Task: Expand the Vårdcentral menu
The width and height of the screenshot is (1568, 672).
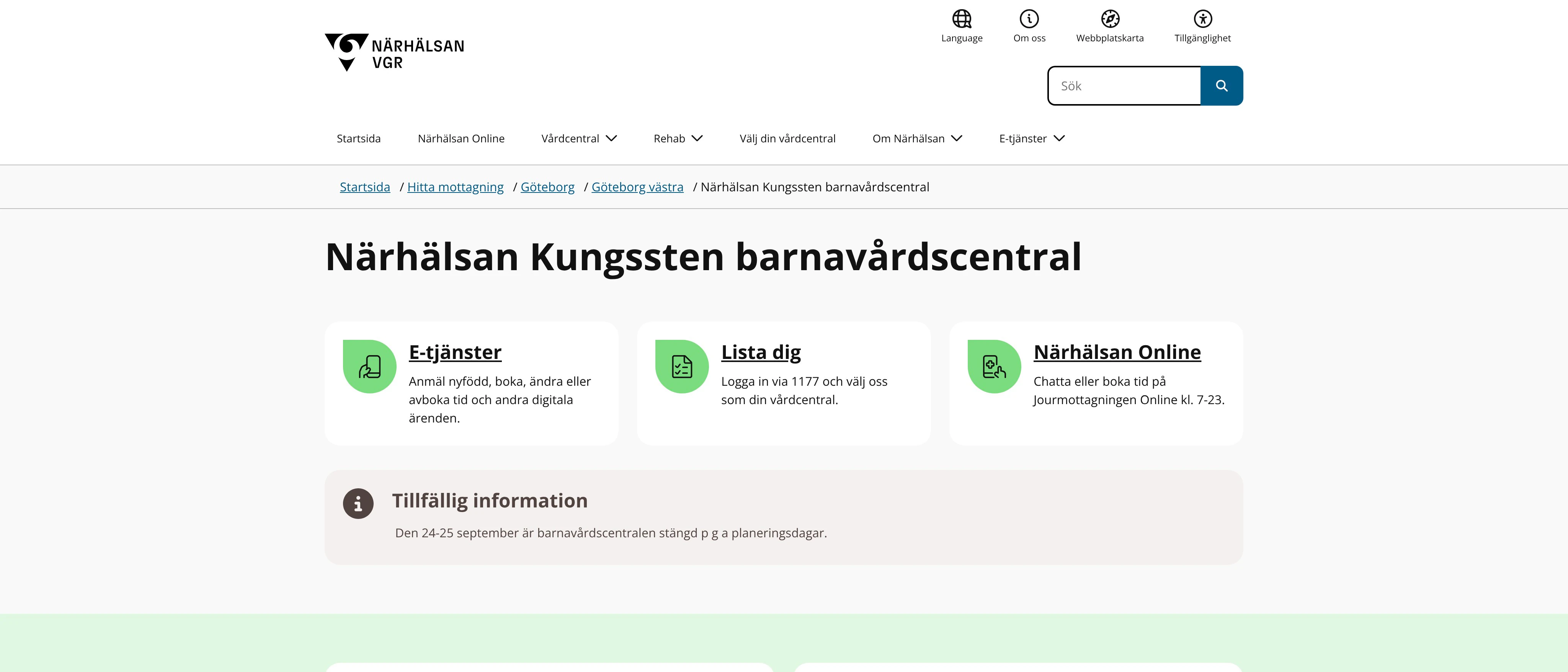Action: (x=579, y=139)
